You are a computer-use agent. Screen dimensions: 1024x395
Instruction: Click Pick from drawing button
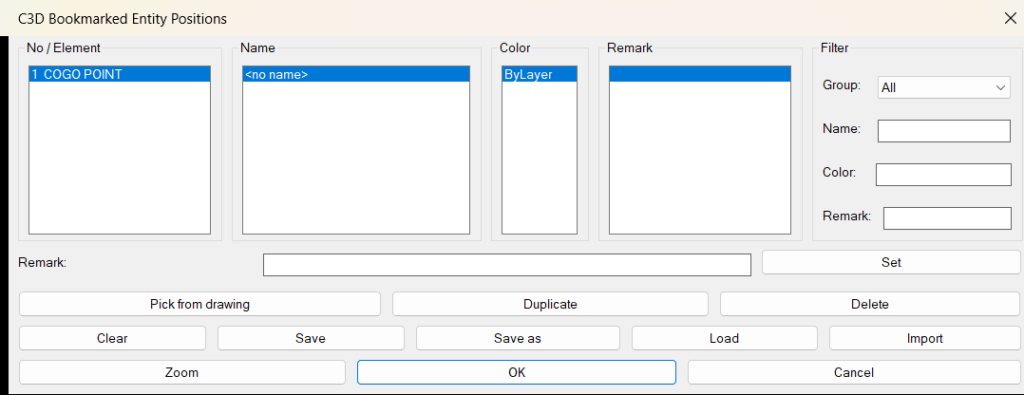tap(200, 304)
